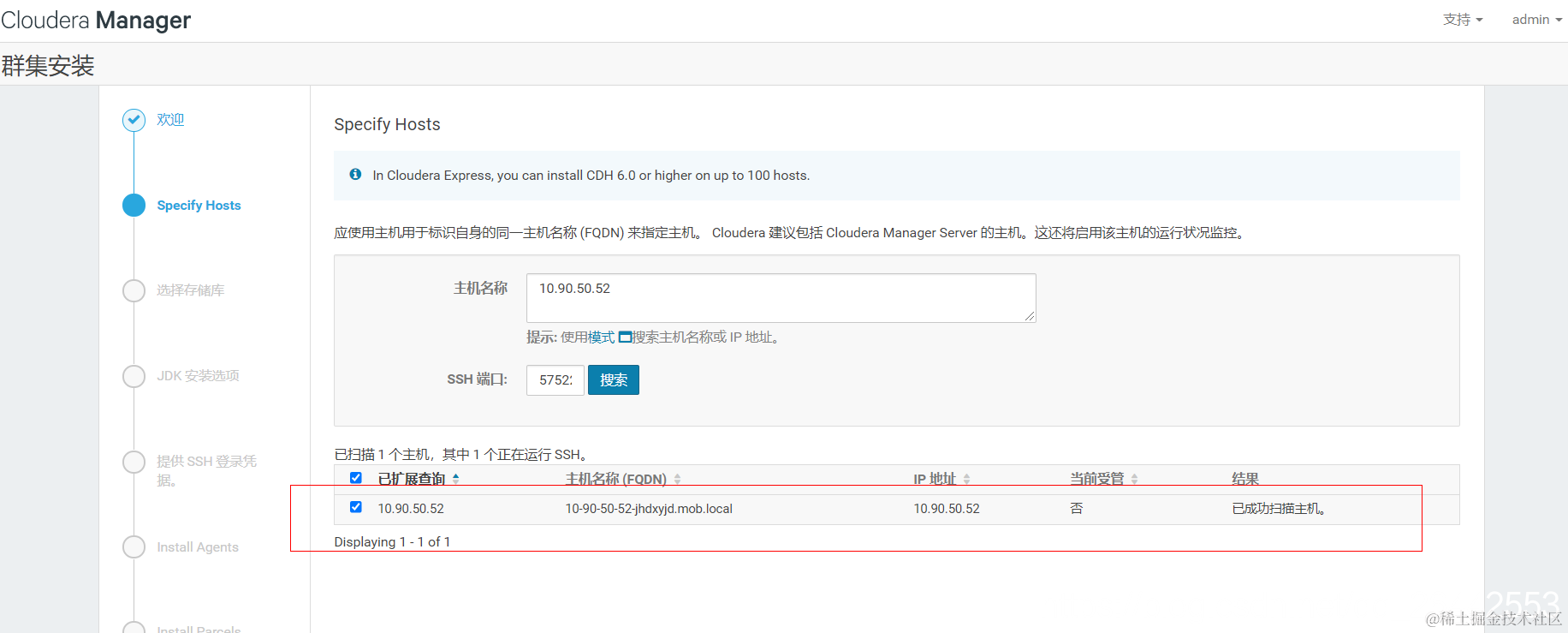Click the resize handle of 主机名称 text area
This screenshot has height=633, width=1568.
pyautogui.click(x=1030, y=316)
